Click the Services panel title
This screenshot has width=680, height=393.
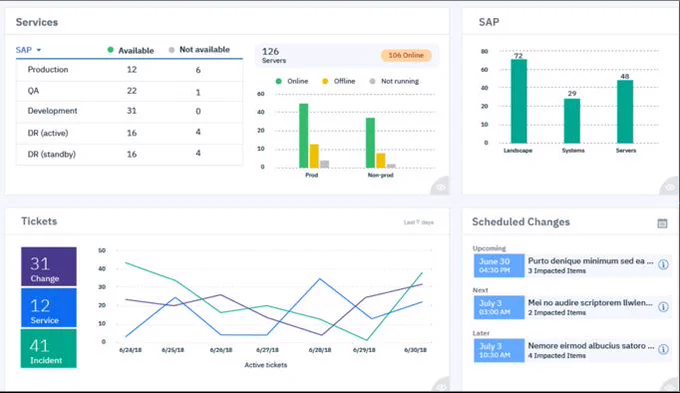pos(37,22)
